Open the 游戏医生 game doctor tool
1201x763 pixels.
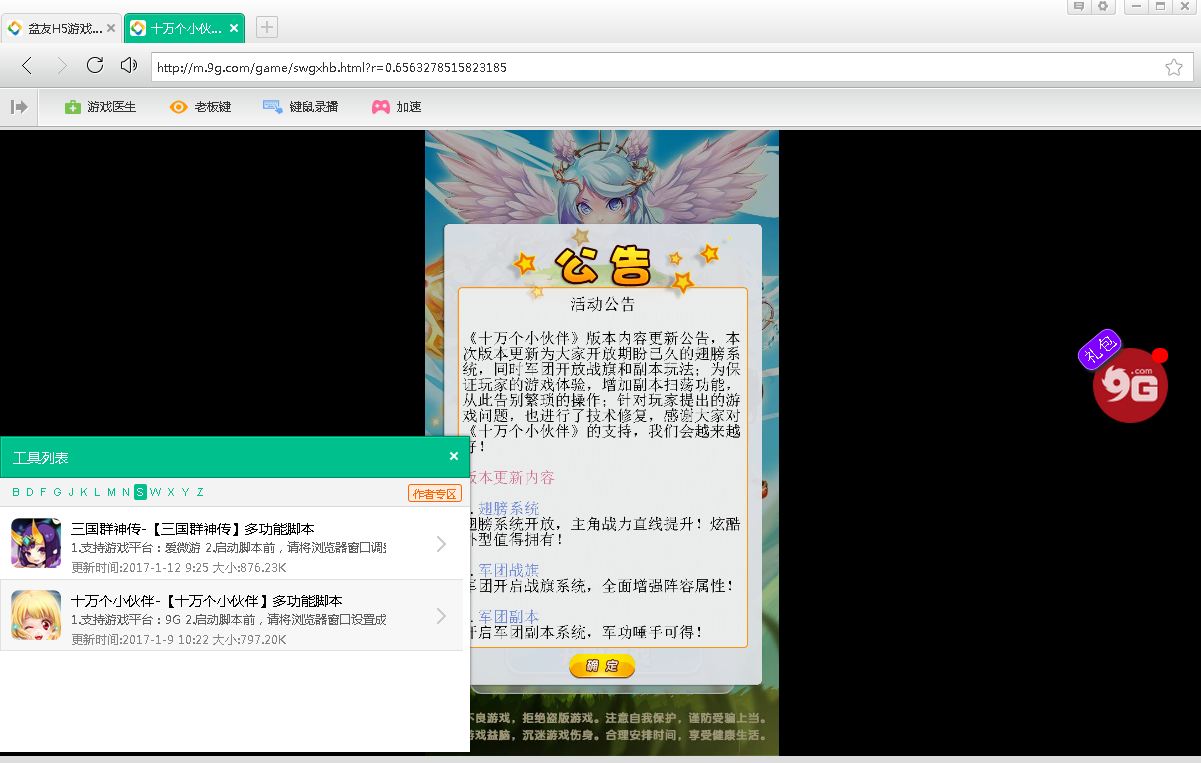click(100, 106)
